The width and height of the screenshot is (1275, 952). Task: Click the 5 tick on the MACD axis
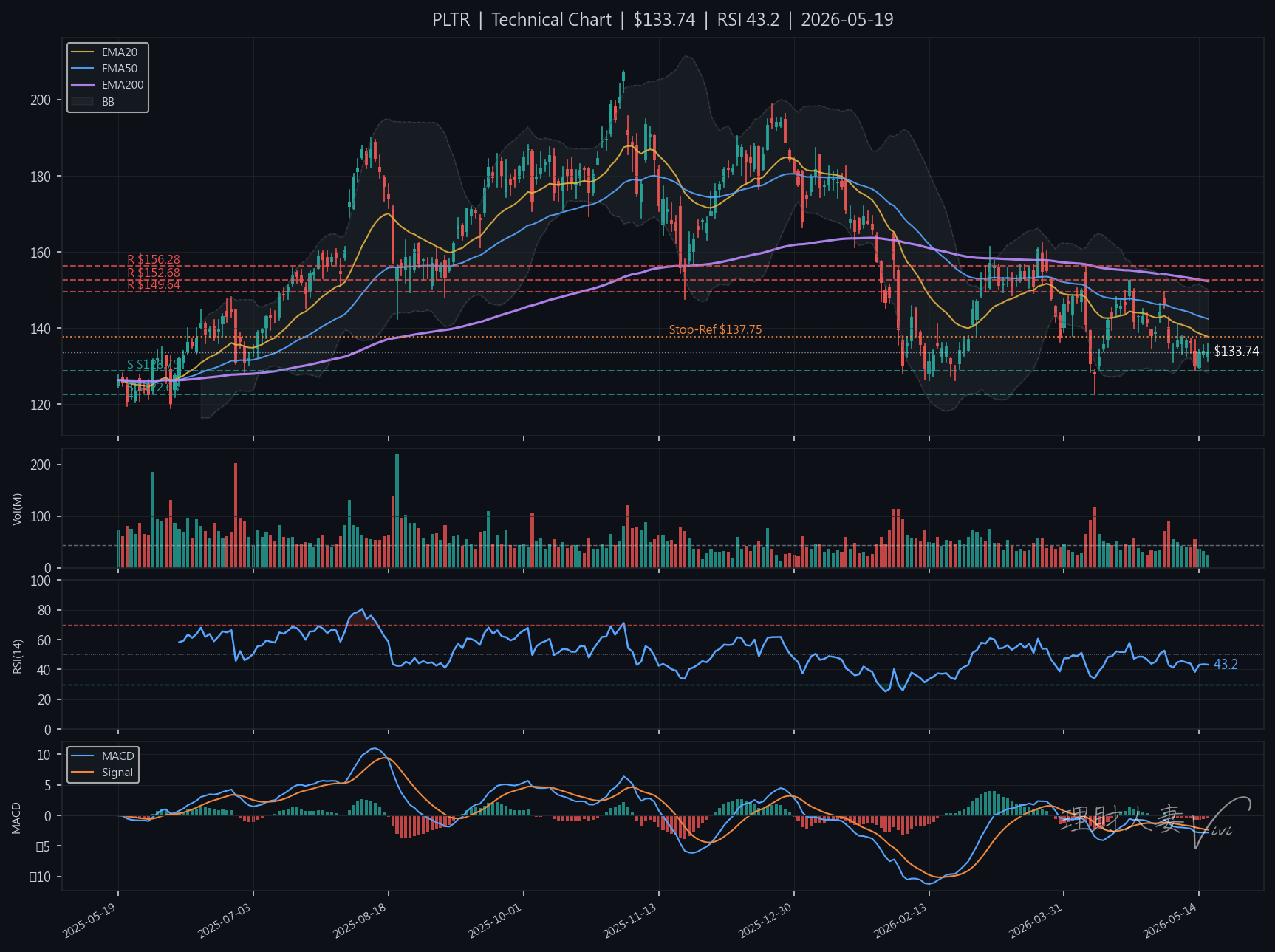tap(48, 786)
